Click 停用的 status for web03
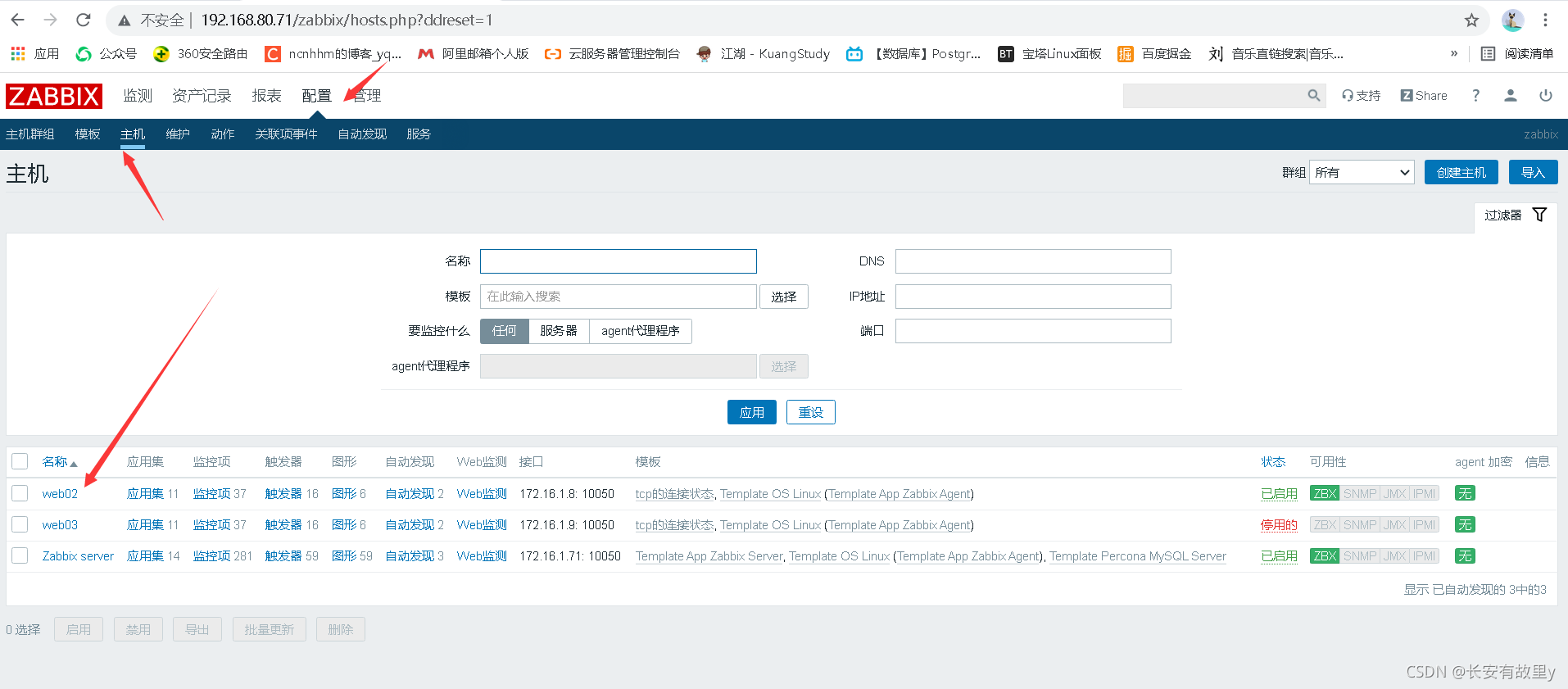 pyautogui.click(x=1279, y=525)
